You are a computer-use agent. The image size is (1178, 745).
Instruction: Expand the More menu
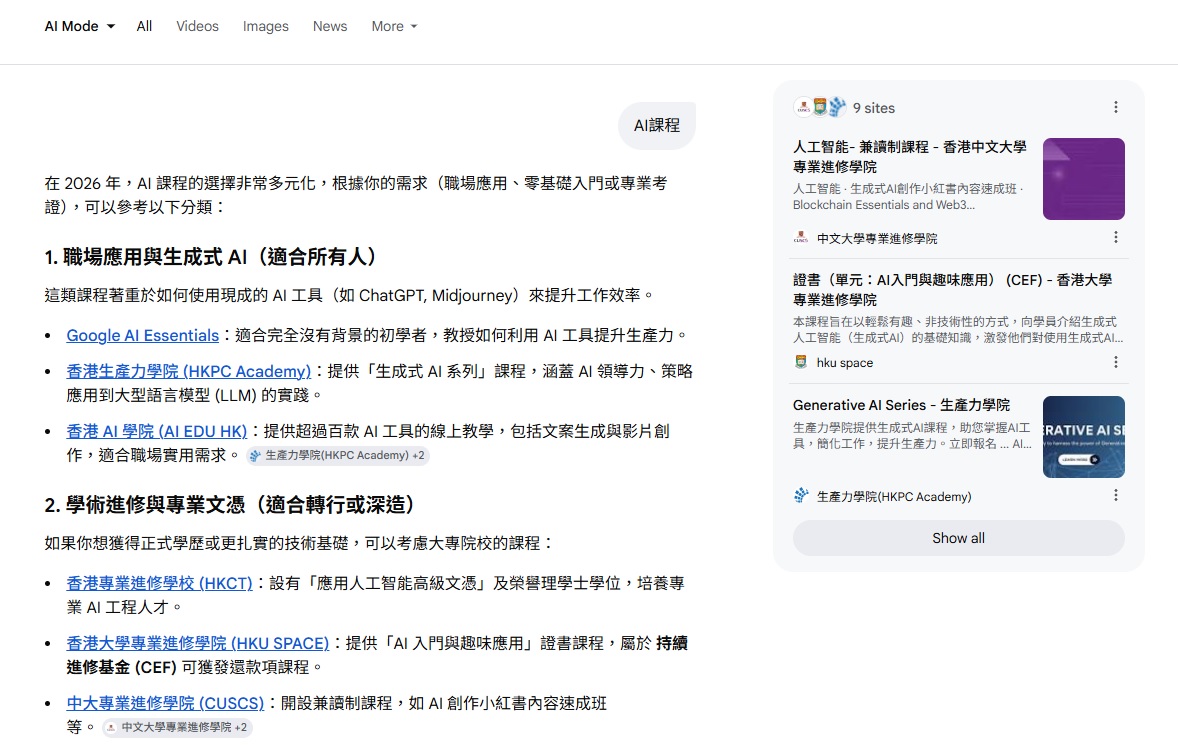(x=394, y=26)
